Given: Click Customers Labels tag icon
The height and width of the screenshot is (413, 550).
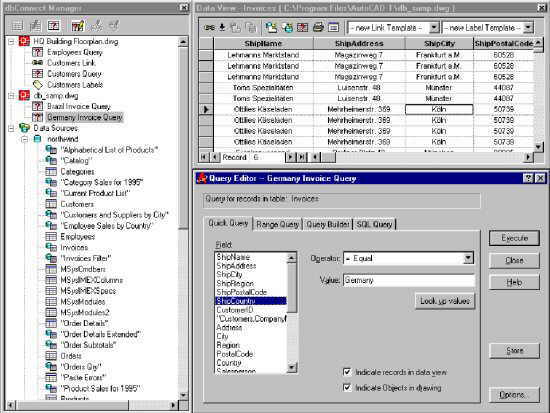Looking at the screenshot, I should [x=38, y=85].
